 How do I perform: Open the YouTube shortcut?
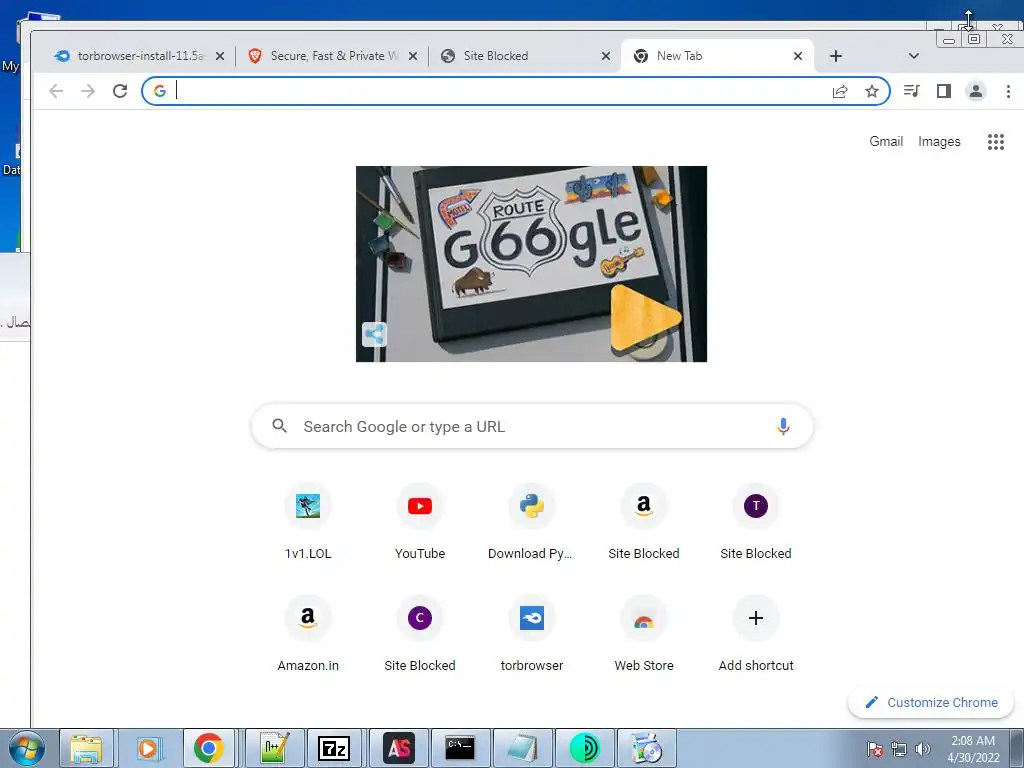click(420, 523)
